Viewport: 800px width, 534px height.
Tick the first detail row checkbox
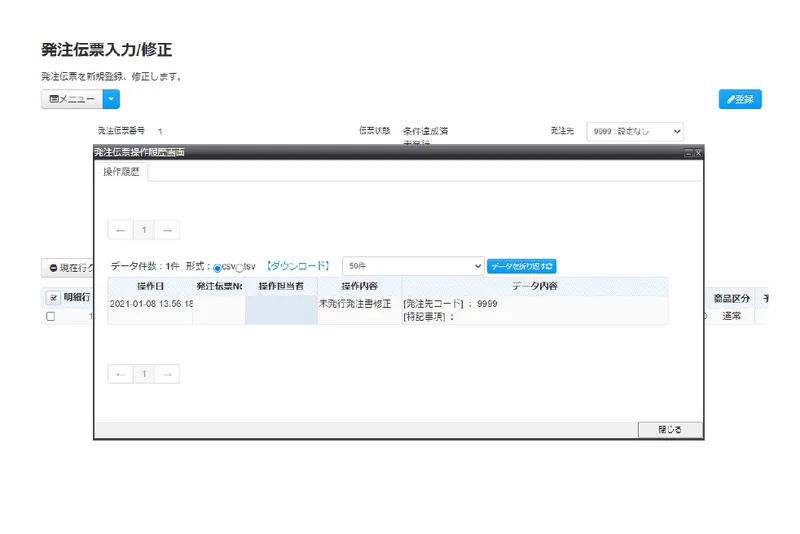point(51,316)
